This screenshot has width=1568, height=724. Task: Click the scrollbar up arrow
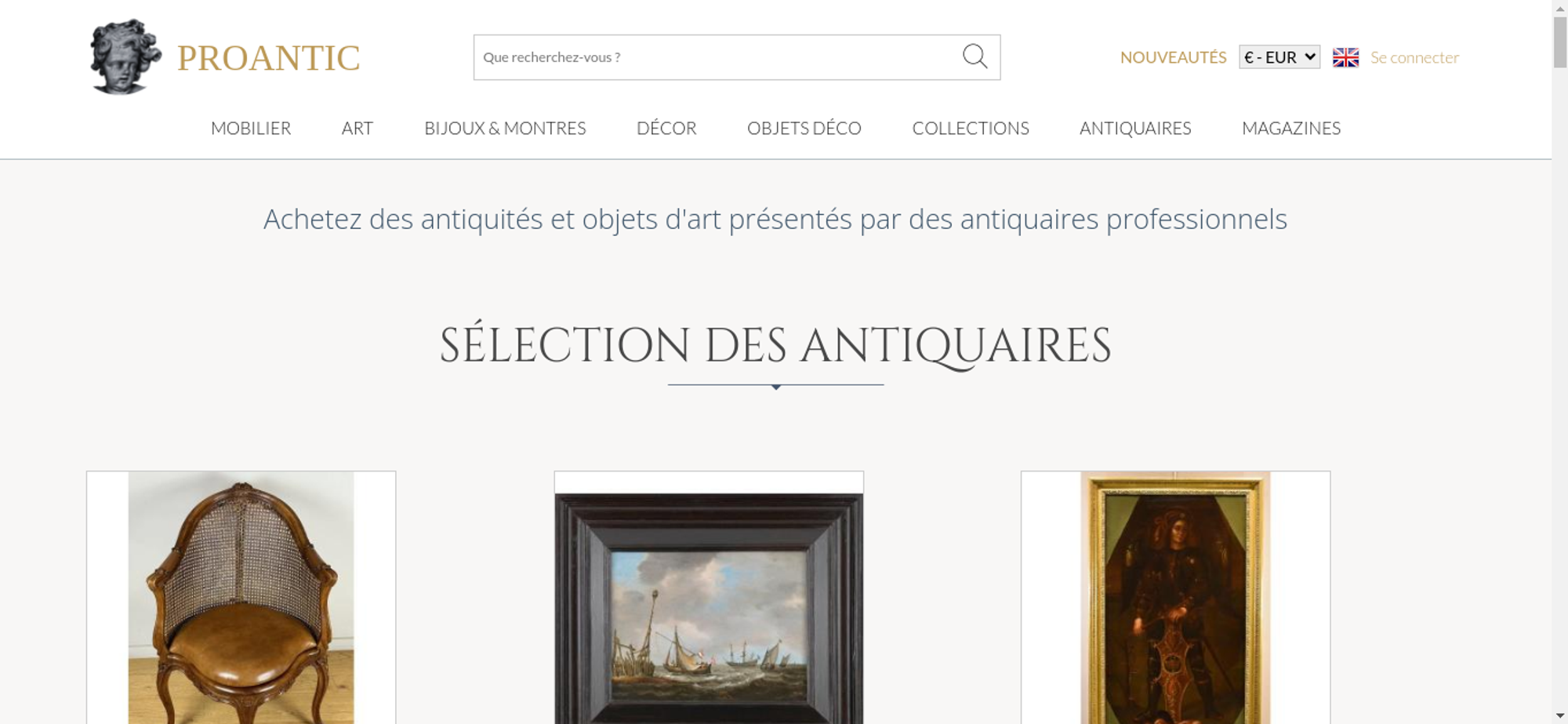[x=1560, y=7]
